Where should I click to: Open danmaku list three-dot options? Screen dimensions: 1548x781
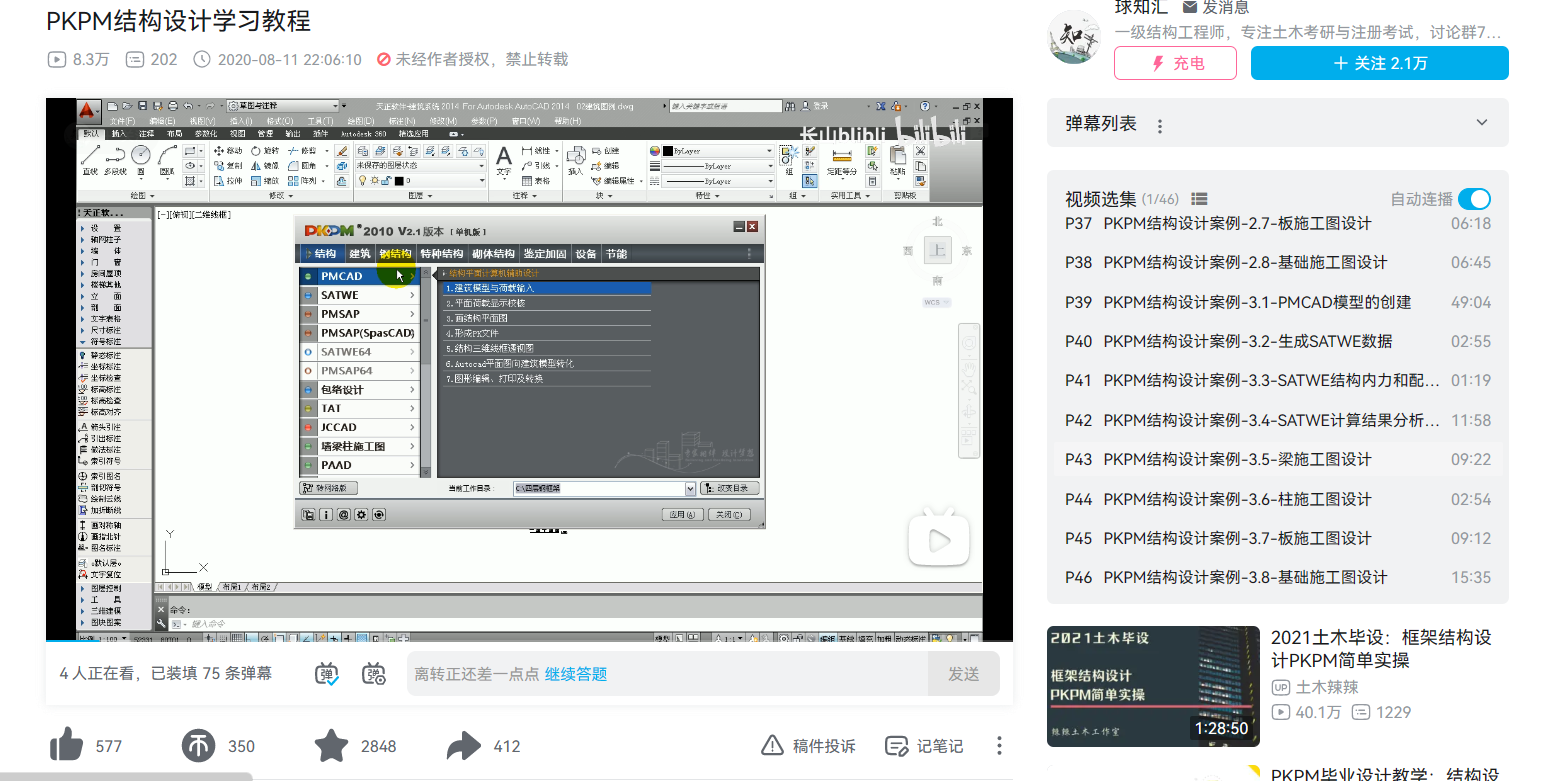pos(1160,126)
